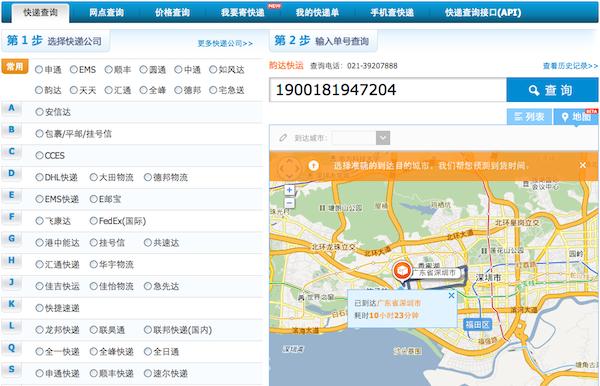Select 天天 radio button
Image resolution: width=600 pixels, height=386 pixels.
click(x=74, y=90)
